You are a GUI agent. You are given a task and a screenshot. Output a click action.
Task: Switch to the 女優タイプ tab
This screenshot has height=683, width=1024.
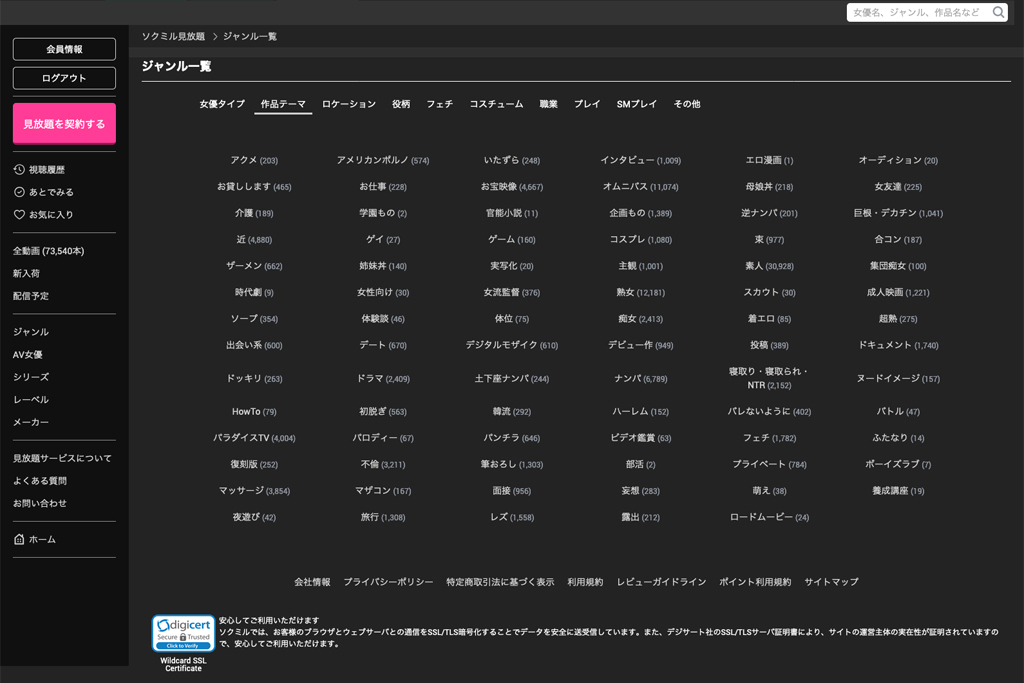point(222,104)
